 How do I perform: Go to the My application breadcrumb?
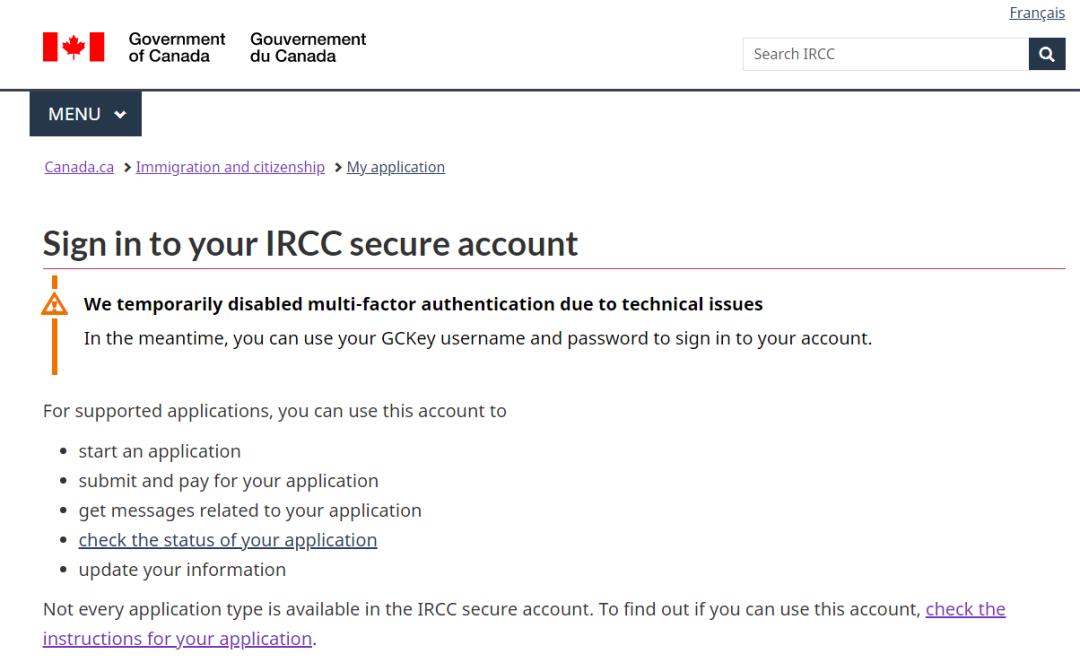click(x=395, y=167)
